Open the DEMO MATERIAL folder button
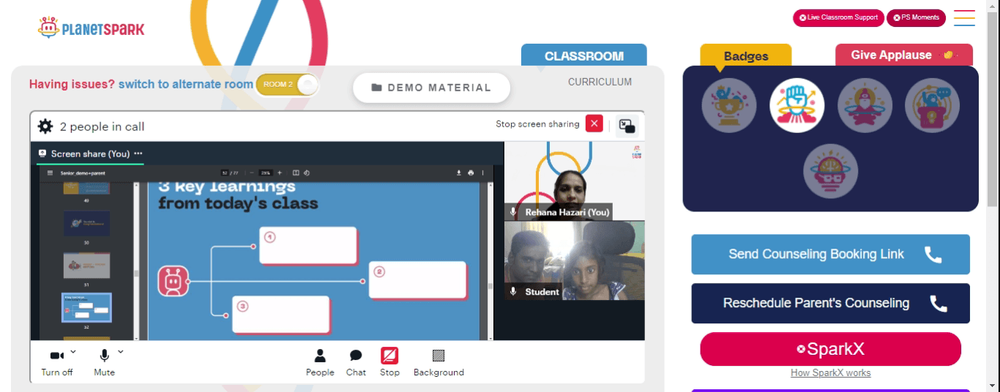The width and height of the screenshot is (1000, 392). click(432, 88)
